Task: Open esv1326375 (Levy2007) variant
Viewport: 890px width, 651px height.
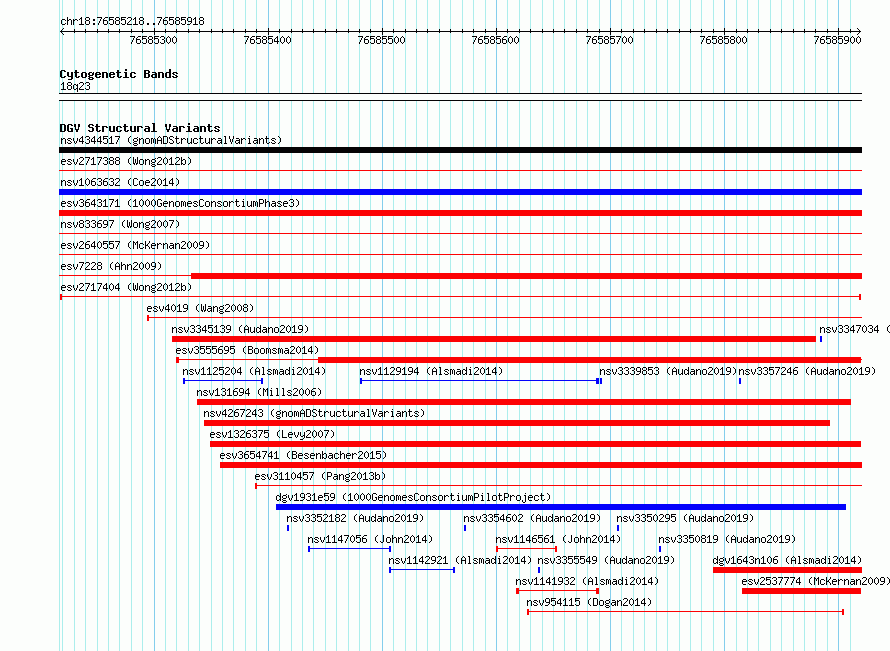Action: [x=272, y=434]
